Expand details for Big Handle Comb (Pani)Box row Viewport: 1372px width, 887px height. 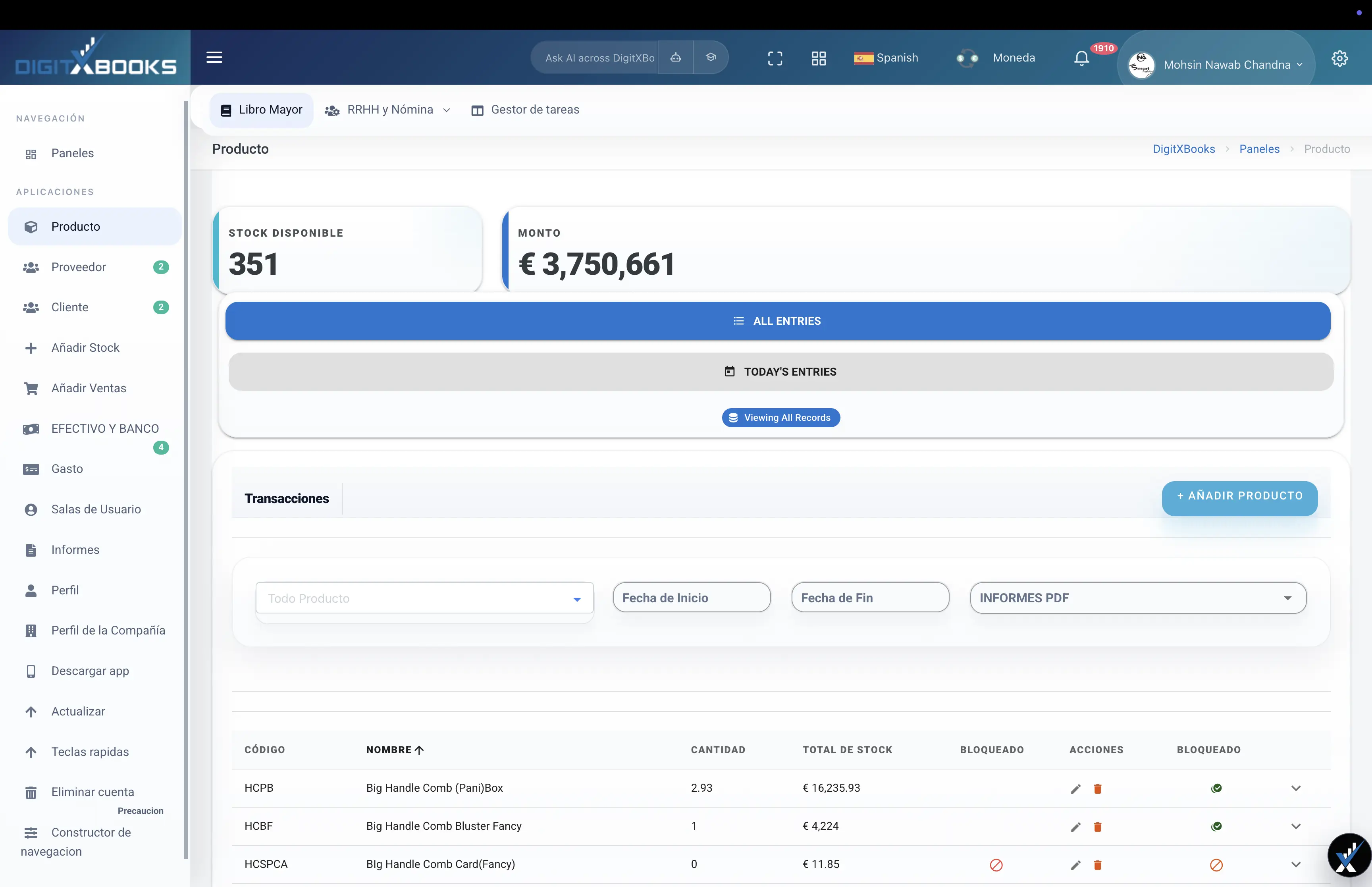[x=1296, y=789]
